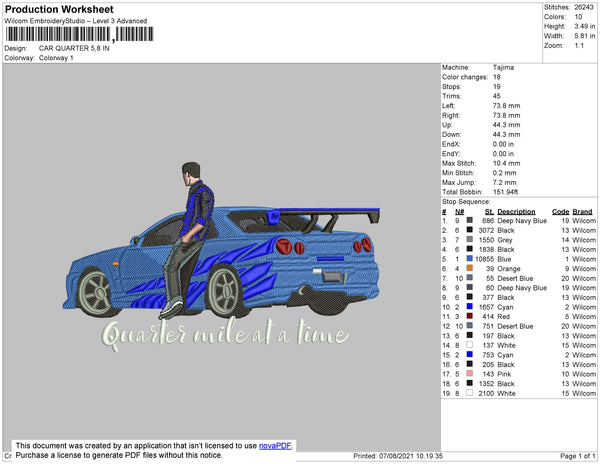Select the Grey color swatch in stop 3
The height and width of the screenshot is (464, 600).
pyautogui.click(x=469, y=240)
